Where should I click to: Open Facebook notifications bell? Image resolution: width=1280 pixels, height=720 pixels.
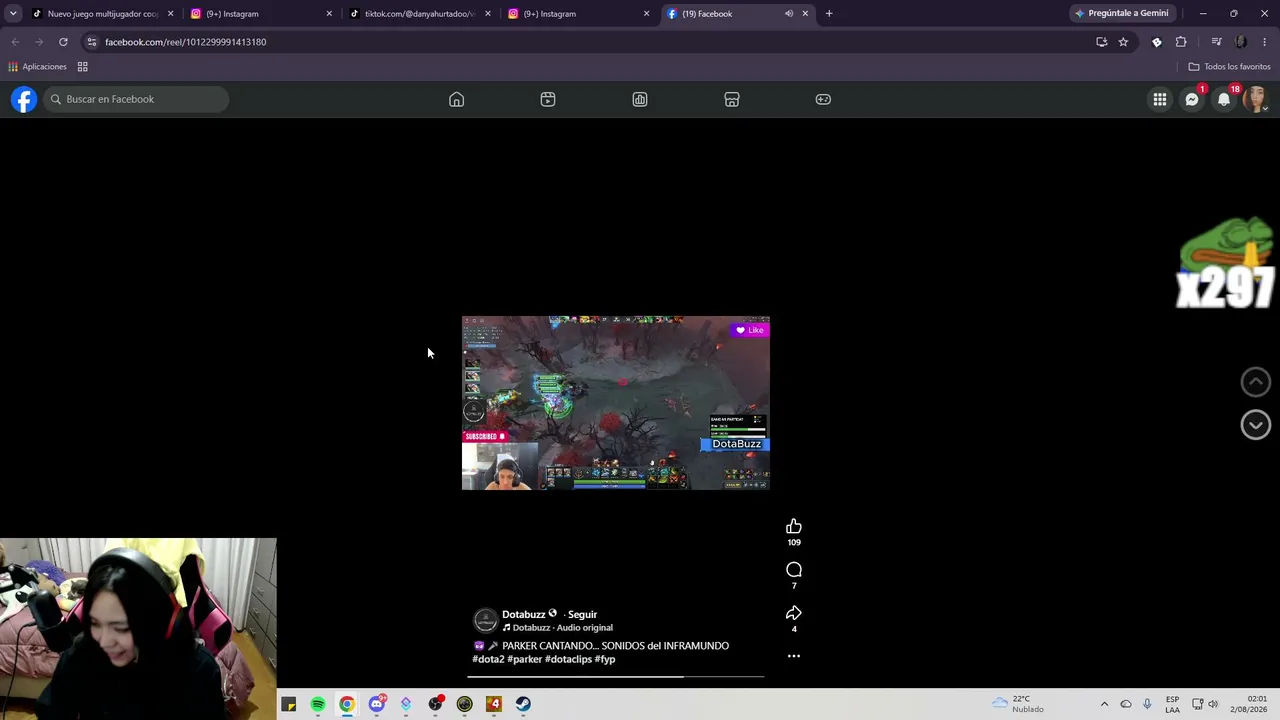coord(1224,99)
